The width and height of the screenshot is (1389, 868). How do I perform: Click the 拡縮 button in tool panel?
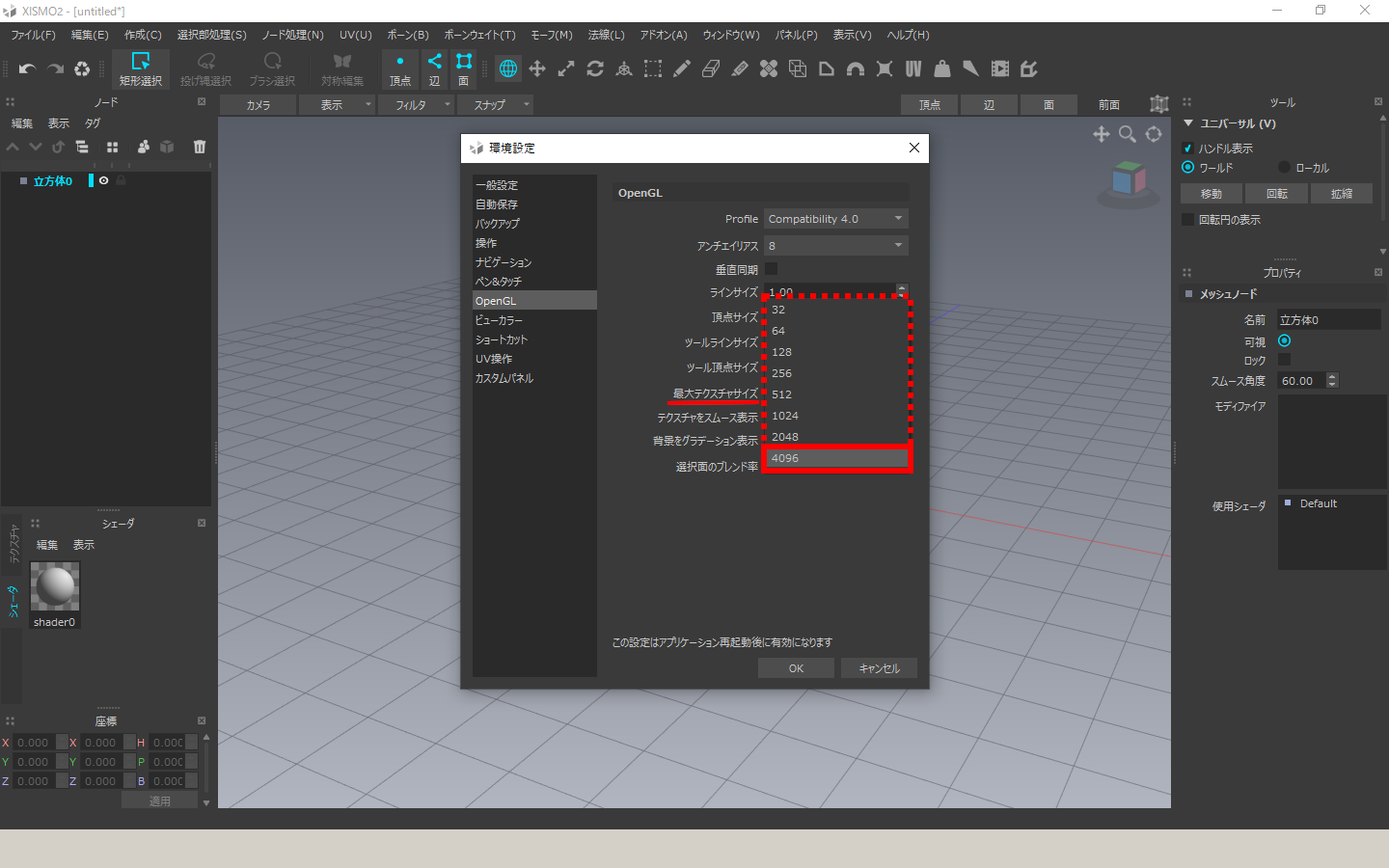coord(1342,194)
